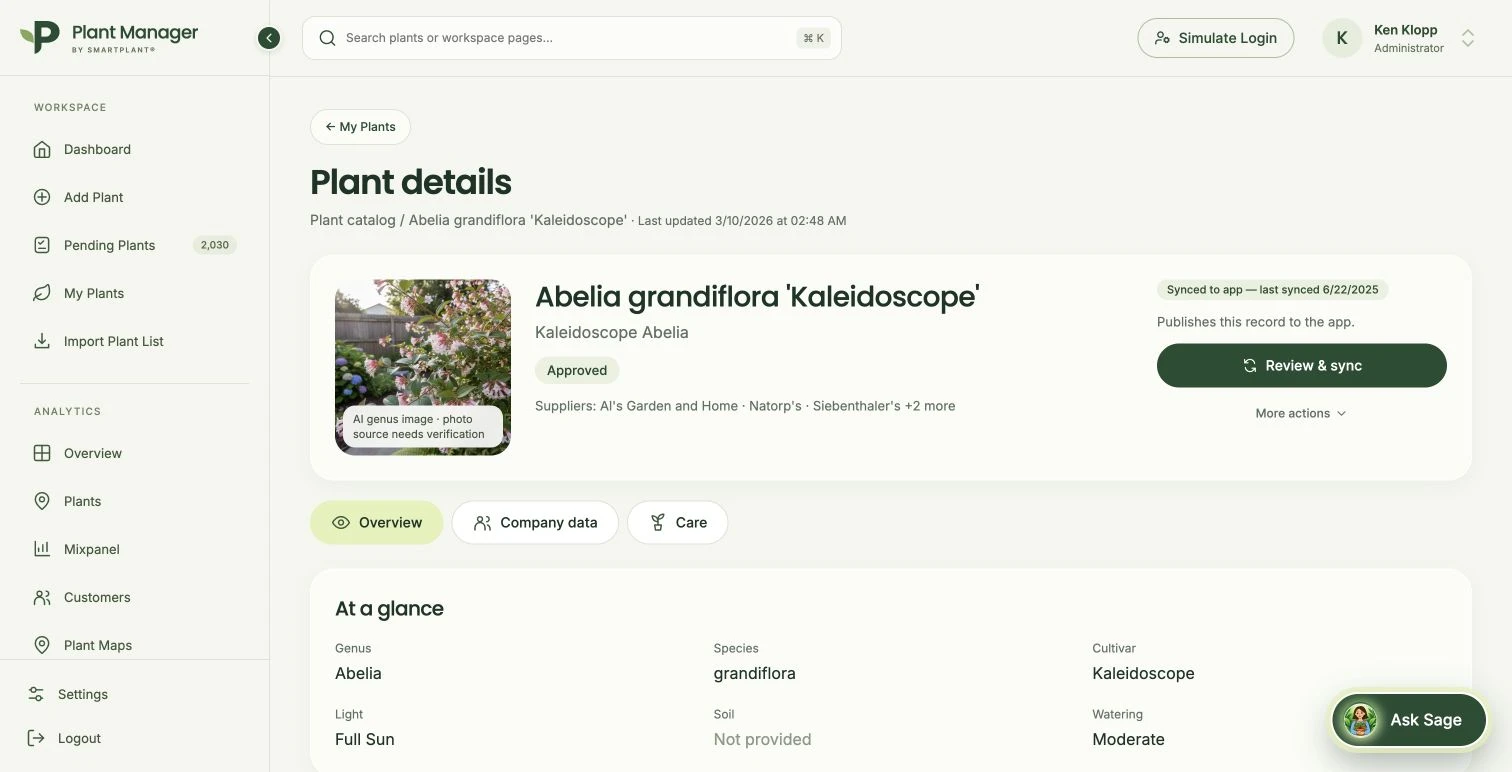Click the 'Not provided' Soil value
The width and height of the screenshot is (1512, 772).
coord(762,739)
